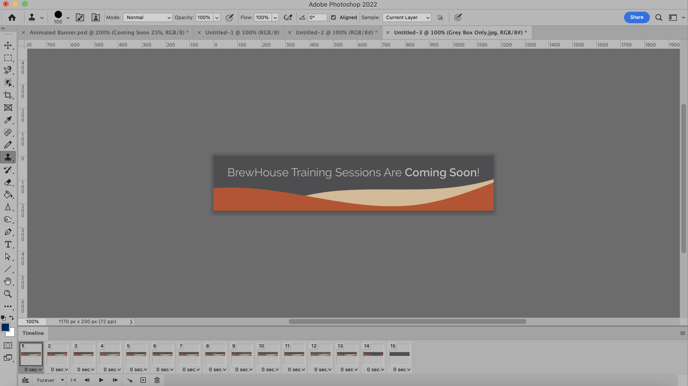Select the Eraser tool
This screenshot has width=688, height=386.
pos(8,182)
